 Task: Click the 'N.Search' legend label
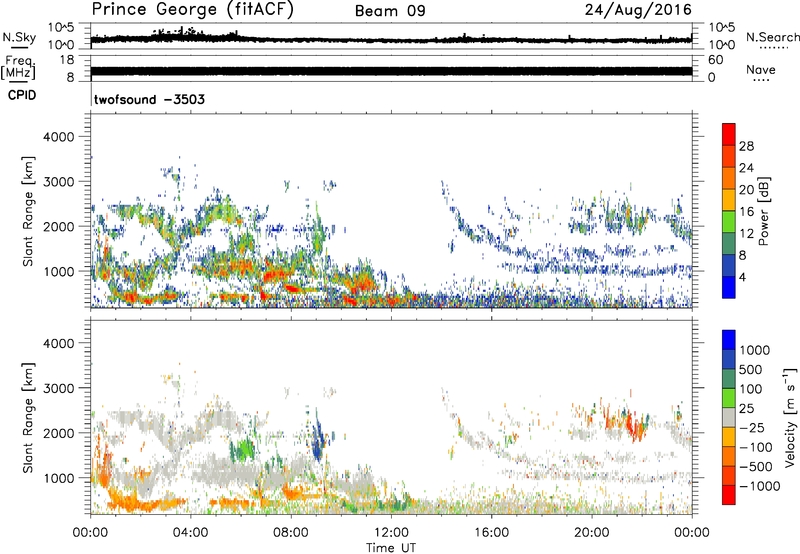tap(772, 37)
